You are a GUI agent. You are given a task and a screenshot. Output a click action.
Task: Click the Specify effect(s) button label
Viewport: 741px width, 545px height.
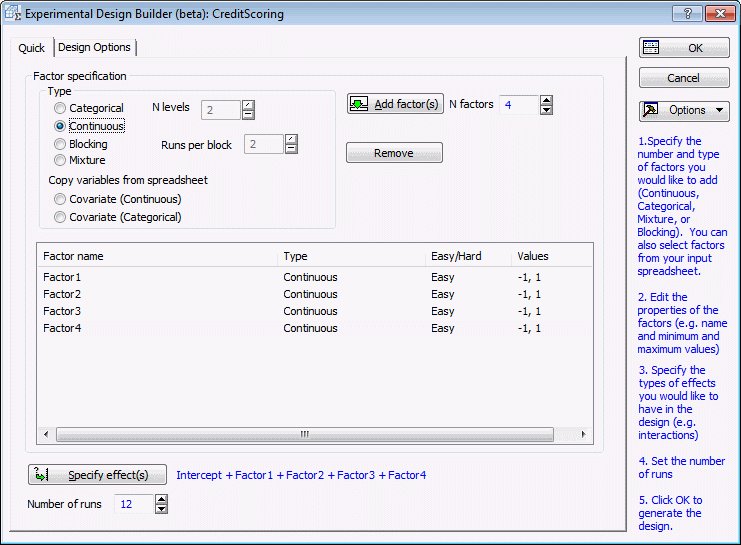[108, 475]
